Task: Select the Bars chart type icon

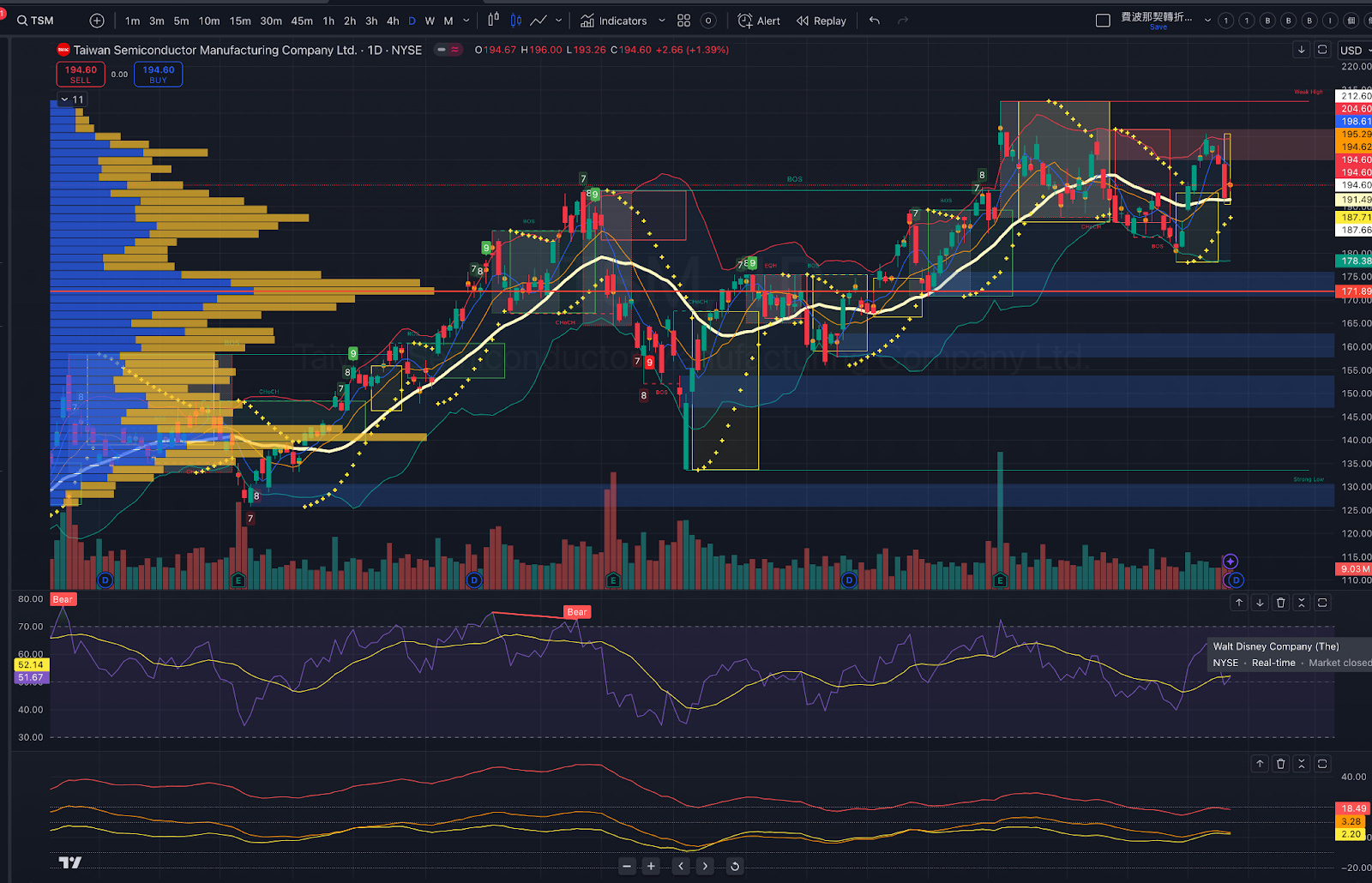Action: click(x=493, y=20)
